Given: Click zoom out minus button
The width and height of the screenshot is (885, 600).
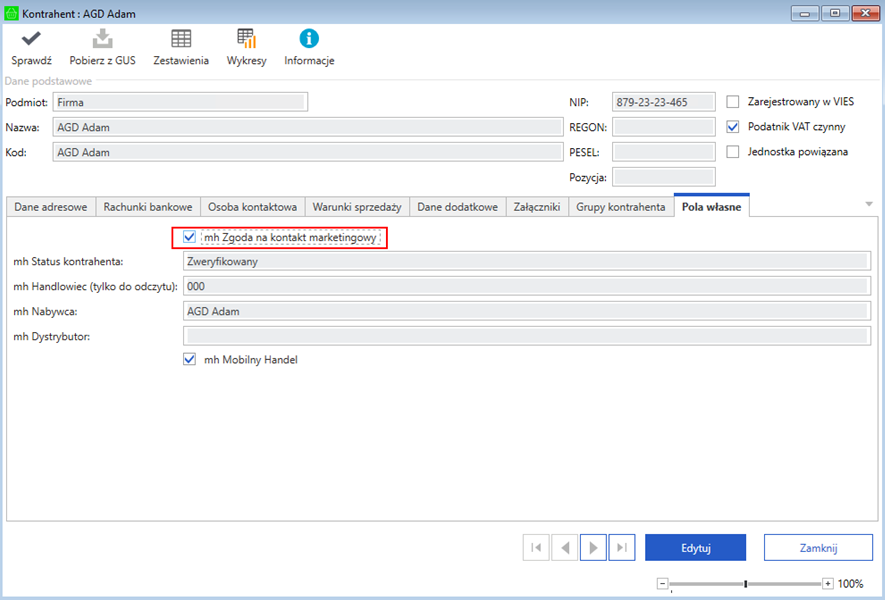Looking at the screenshot, I should pos(662,583).
